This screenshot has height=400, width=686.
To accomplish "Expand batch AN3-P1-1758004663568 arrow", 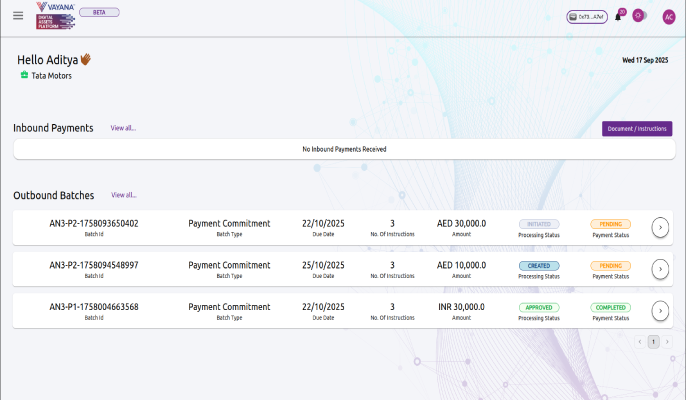I will point(659,311).
